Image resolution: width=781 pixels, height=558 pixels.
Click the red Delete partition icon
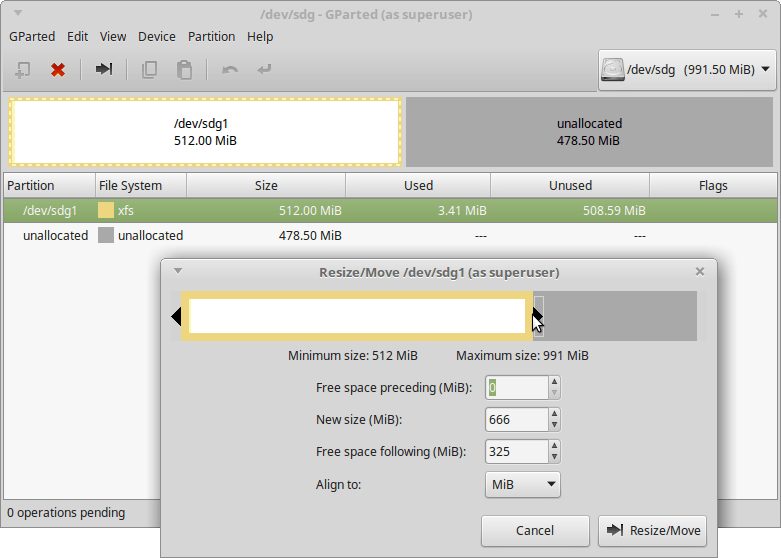coord(58,70)
